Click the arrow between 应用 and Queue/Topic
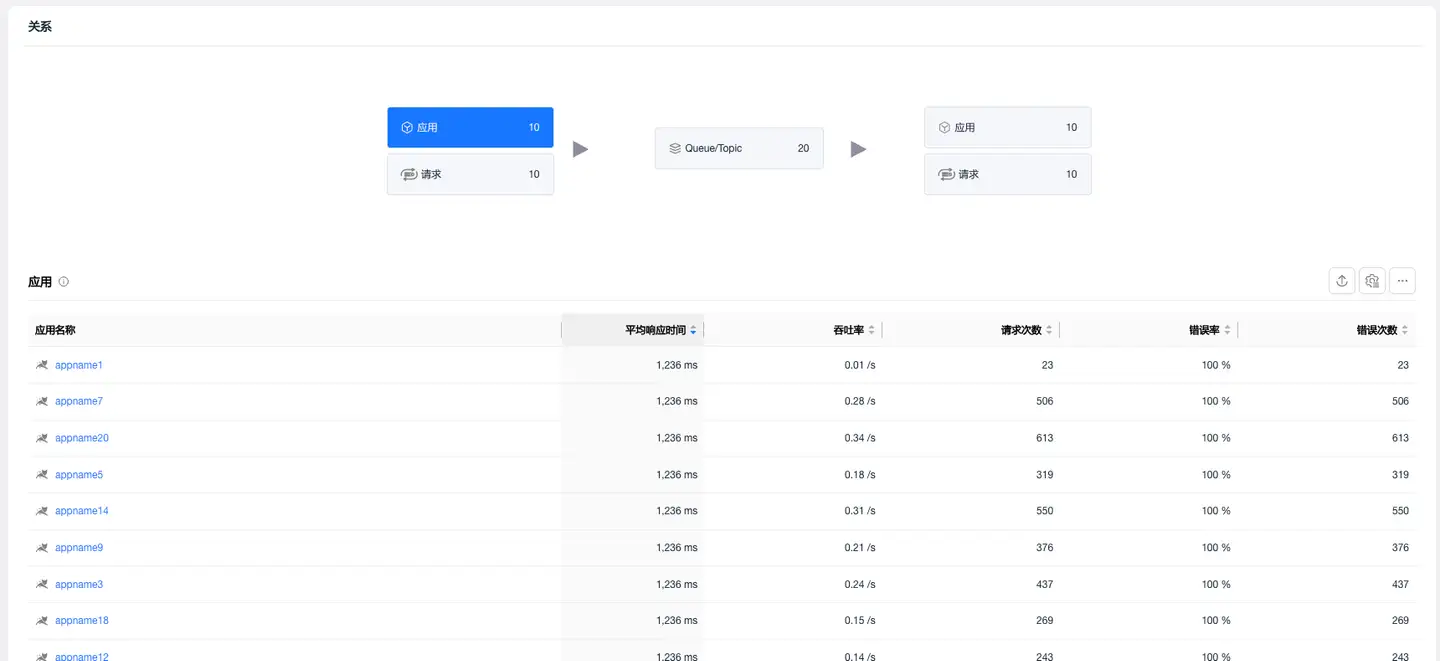 pyautogui.click(x=581, y=148)
